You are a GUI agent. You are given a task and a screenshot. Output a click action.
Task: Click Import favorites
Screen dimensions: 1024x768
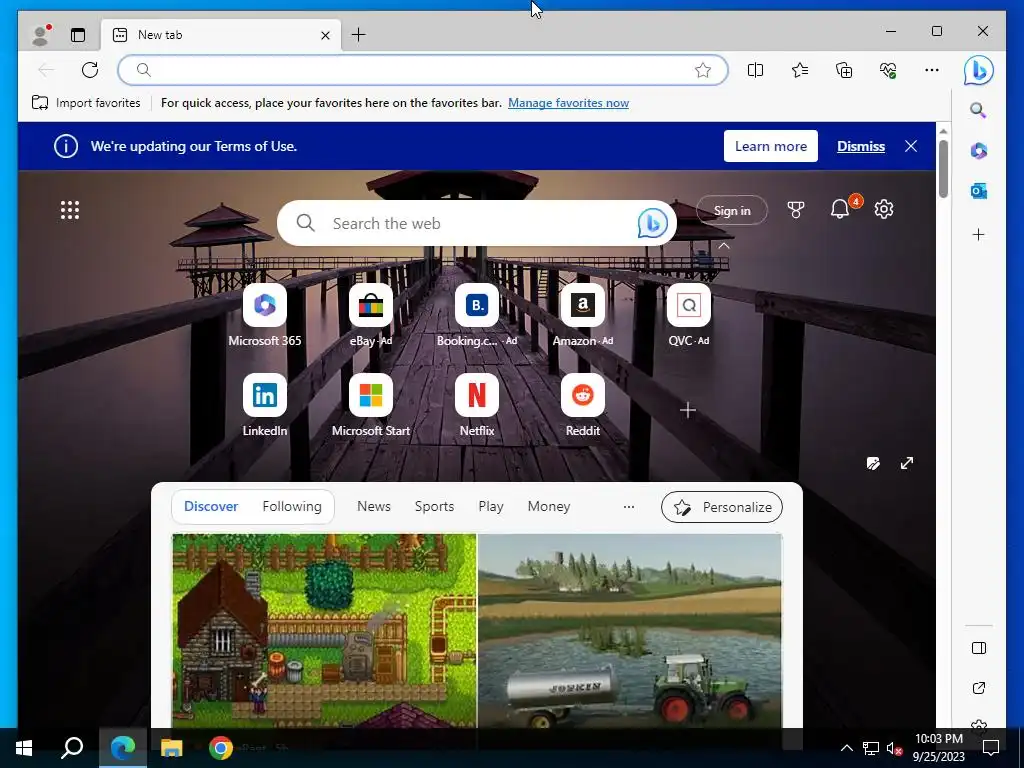point(86,103)
